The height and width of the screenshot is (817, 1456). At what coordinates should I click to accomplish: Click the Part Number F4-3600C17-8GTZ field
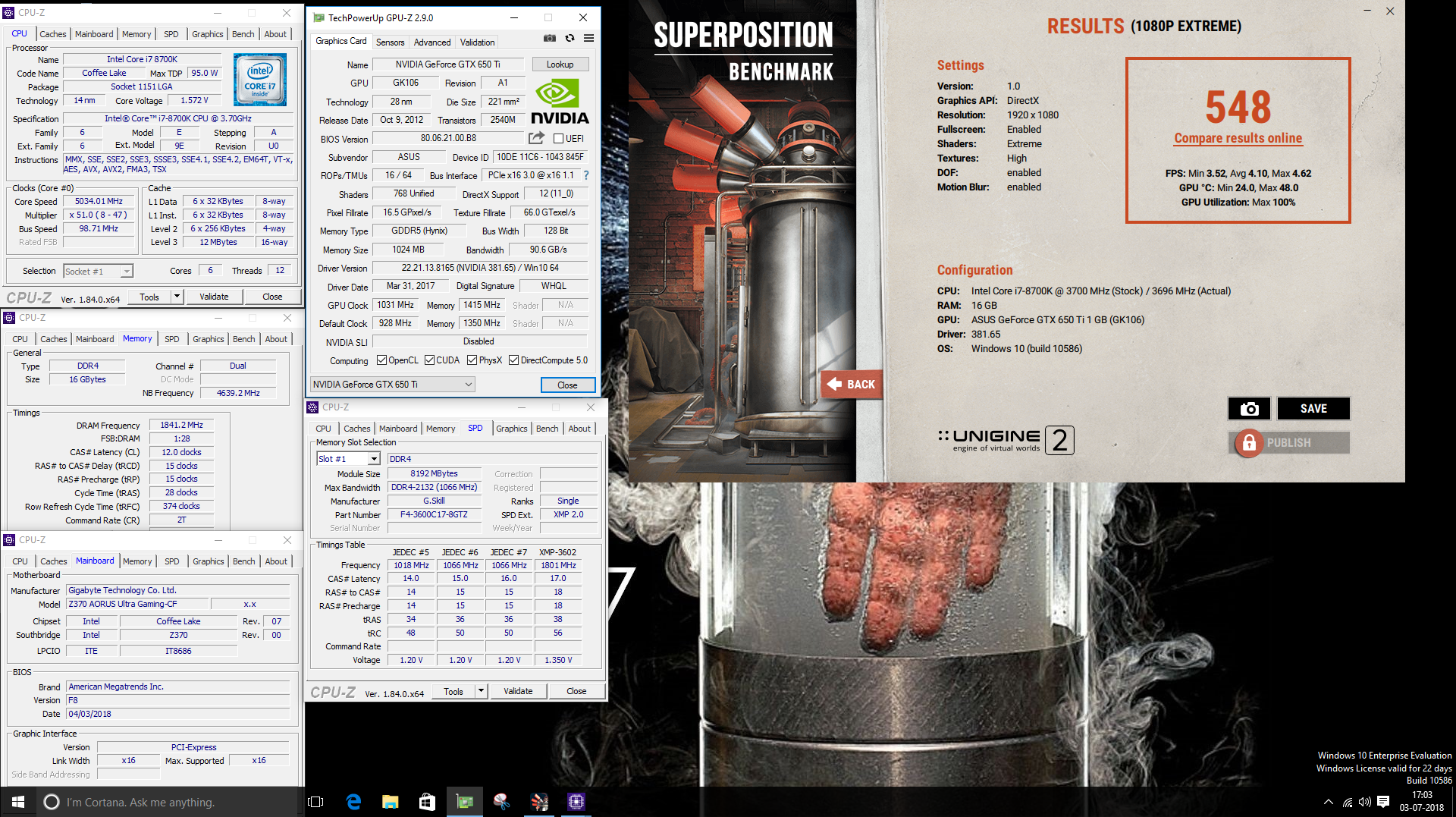coord(434,514)
